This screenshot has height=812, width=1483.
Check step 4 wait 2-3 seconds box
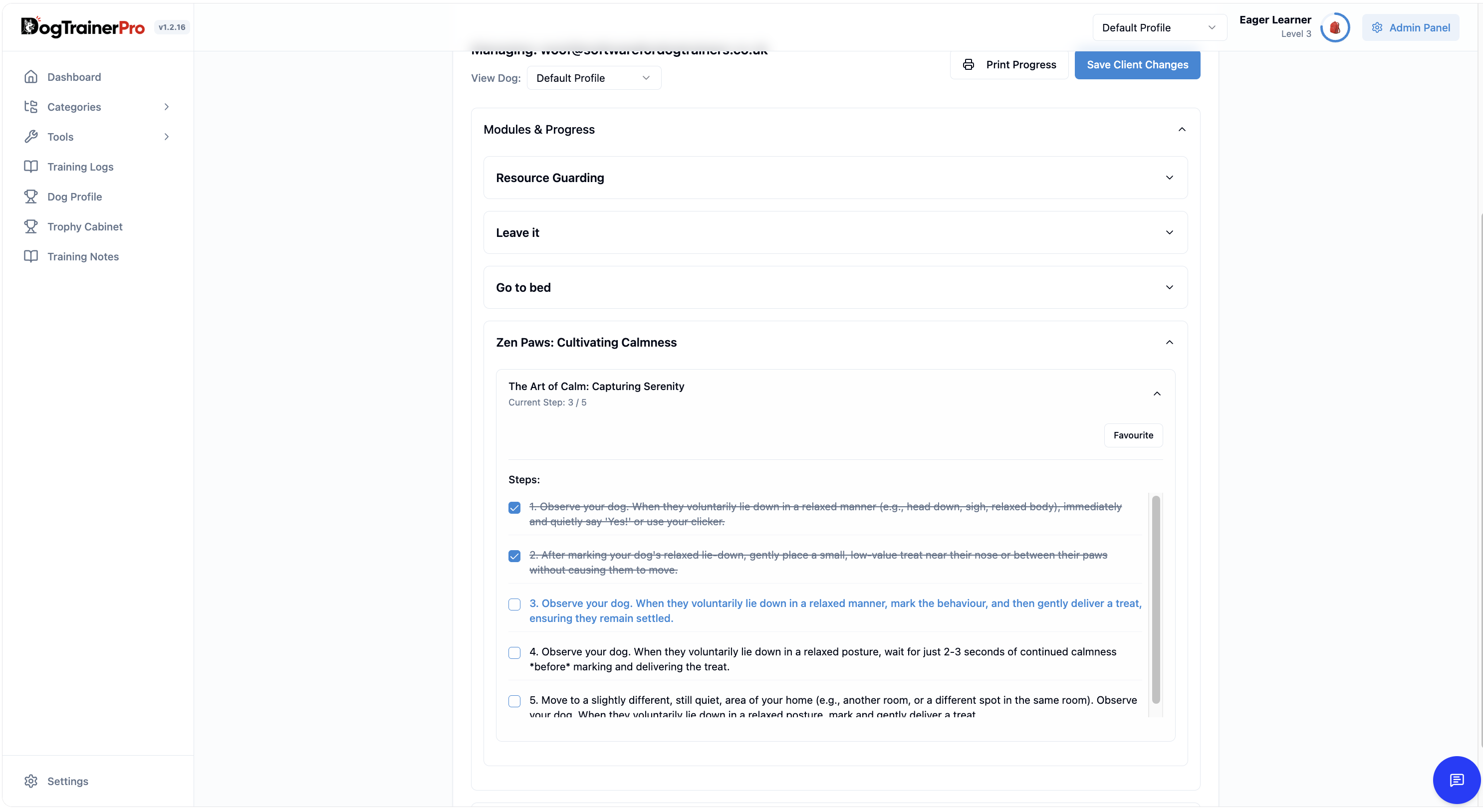(514, 652)
